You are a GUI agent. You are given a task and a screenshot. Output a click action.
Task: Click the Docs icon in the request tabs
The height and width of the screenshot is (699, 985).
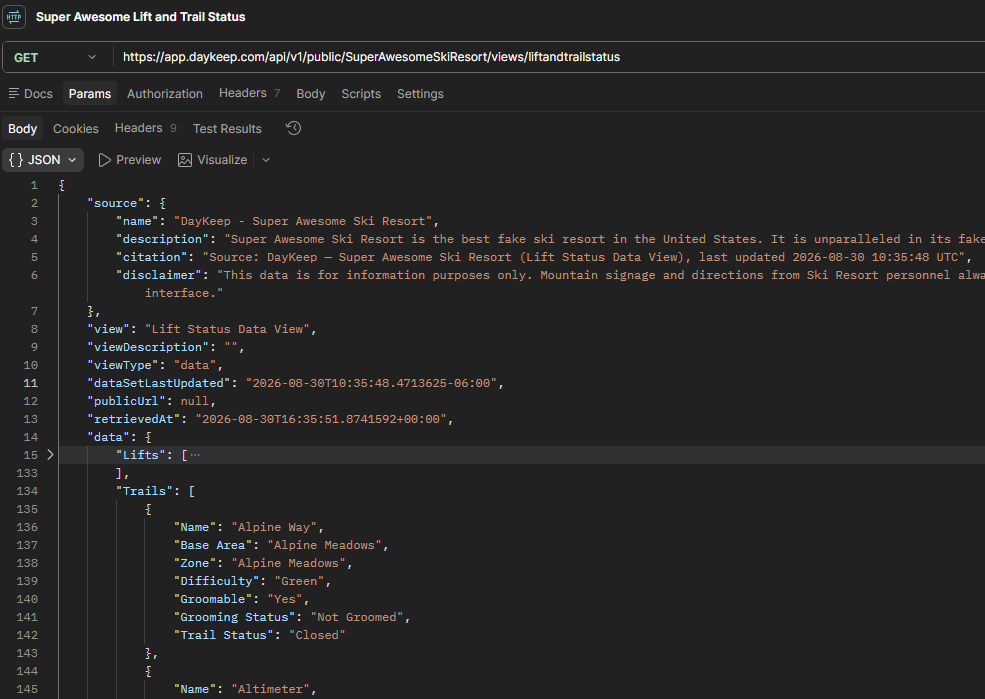13,94
